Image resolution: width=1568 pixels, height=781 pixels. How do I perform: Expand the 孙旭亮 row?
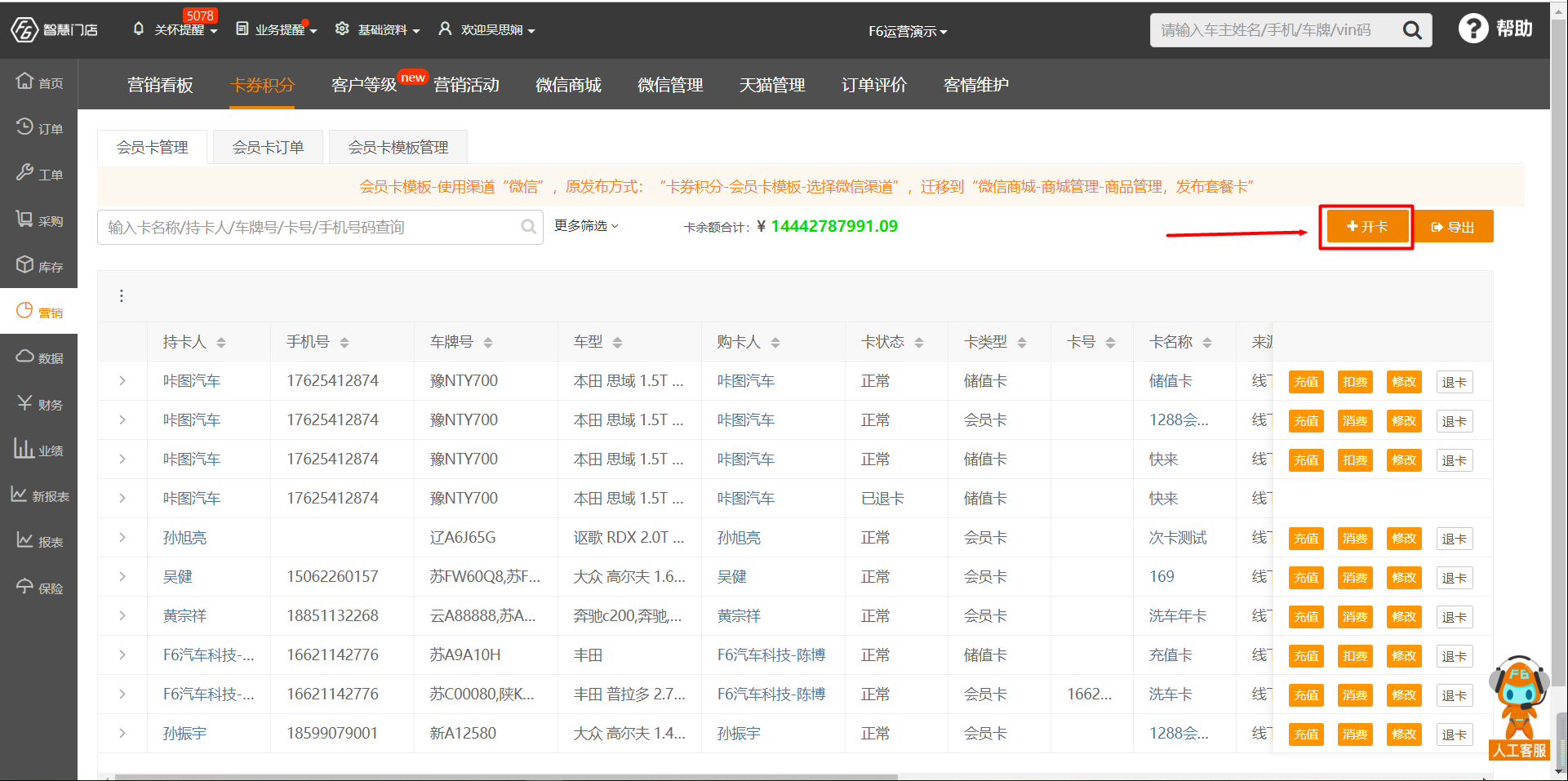click(122, 537)
